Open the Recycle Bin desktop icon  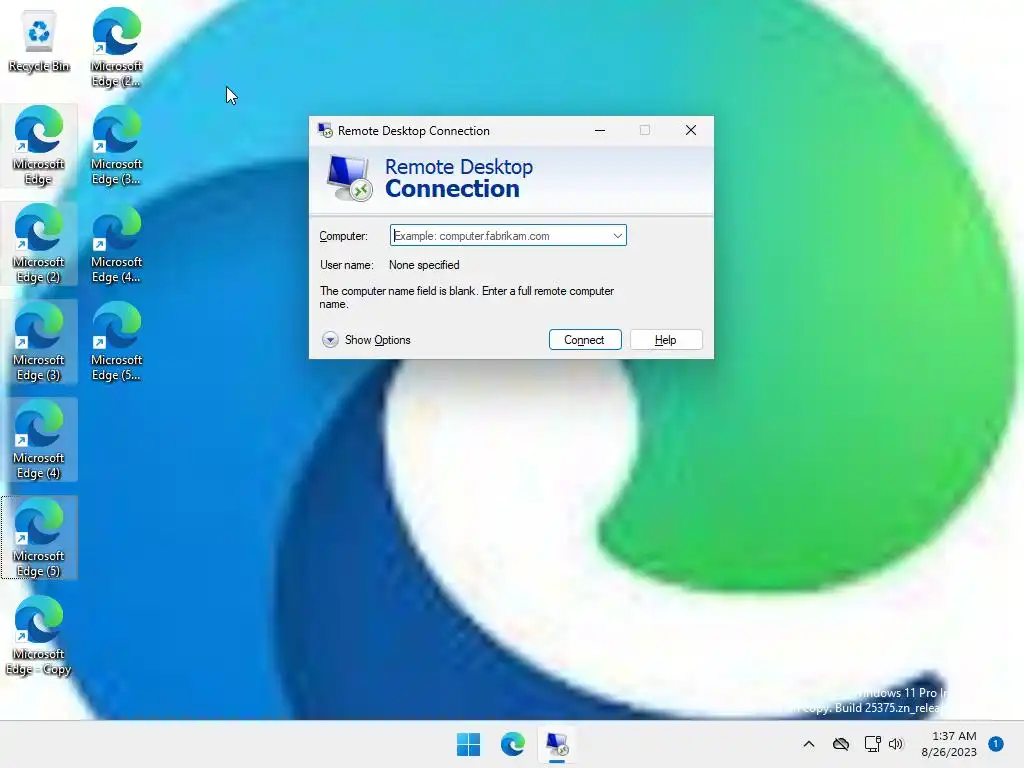click(x=39, y=42)
